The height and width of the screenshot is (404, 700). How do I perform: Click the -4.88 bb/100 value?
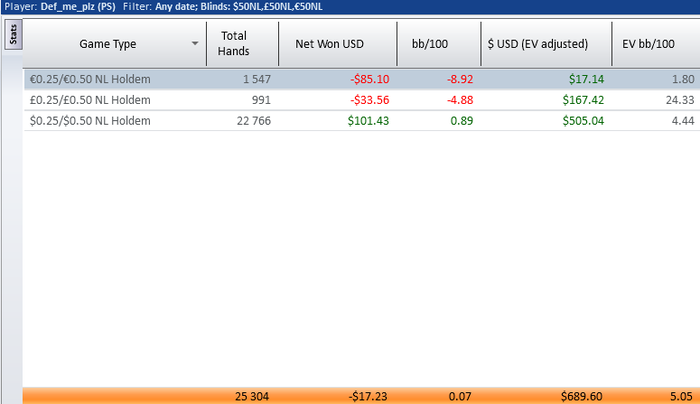pyautogui.click(x=460, y=100)
